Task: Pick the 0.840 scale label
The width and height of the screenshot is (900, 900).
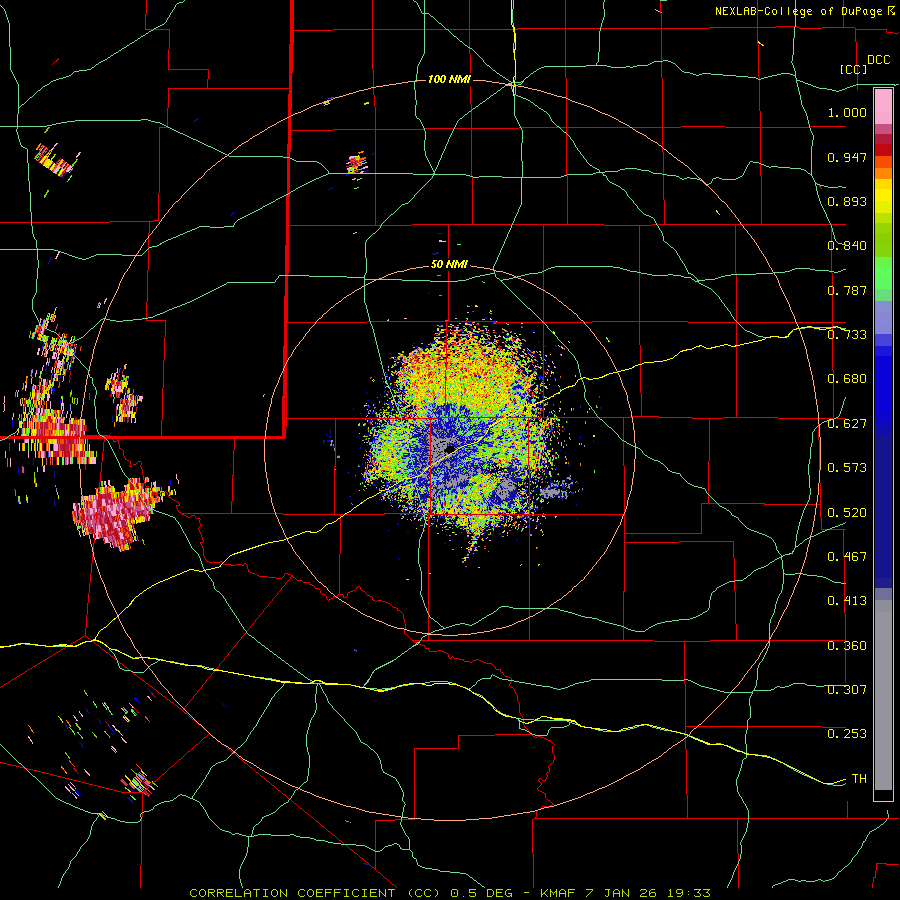Action: coord(847,246)
